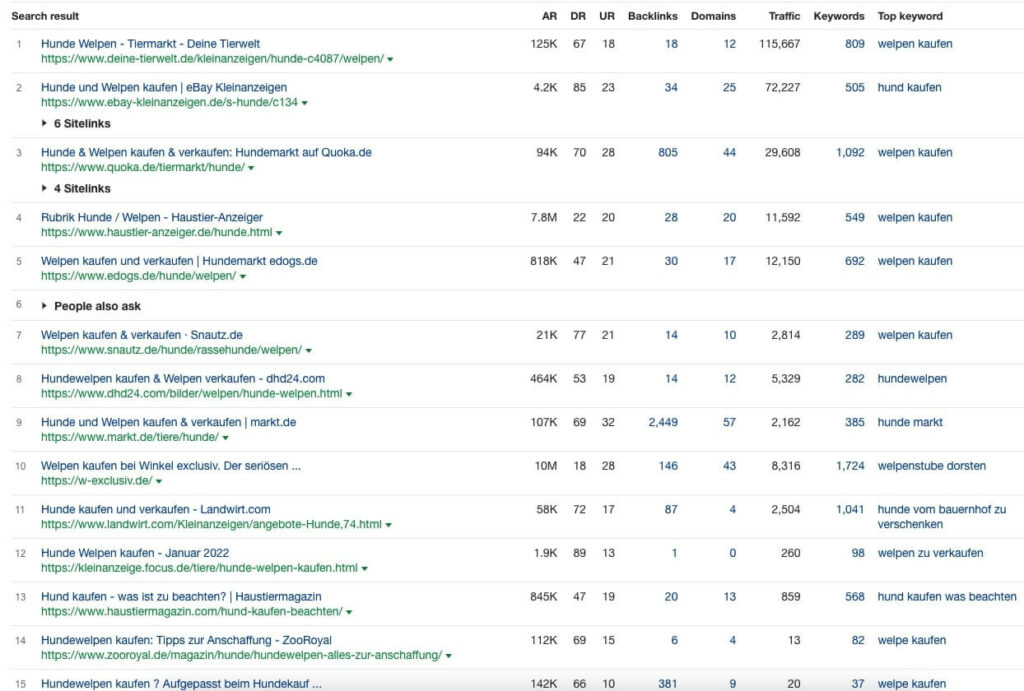Open URL dropdown for kleinanzeige.focus.de result

364,568
